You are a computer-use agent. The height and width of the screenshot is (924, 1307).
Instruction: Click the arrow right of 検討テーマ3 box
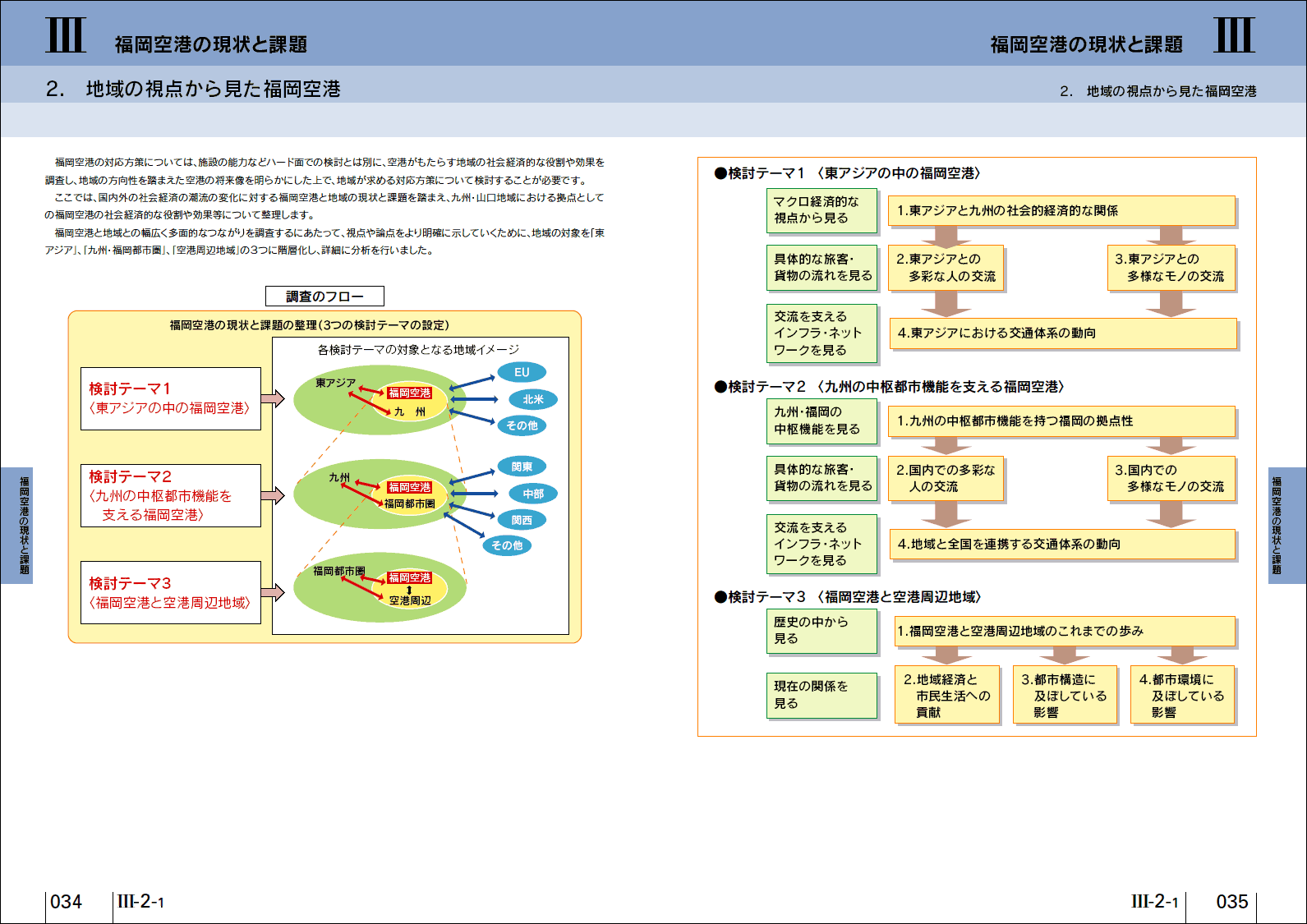click(x=273, y=592)
